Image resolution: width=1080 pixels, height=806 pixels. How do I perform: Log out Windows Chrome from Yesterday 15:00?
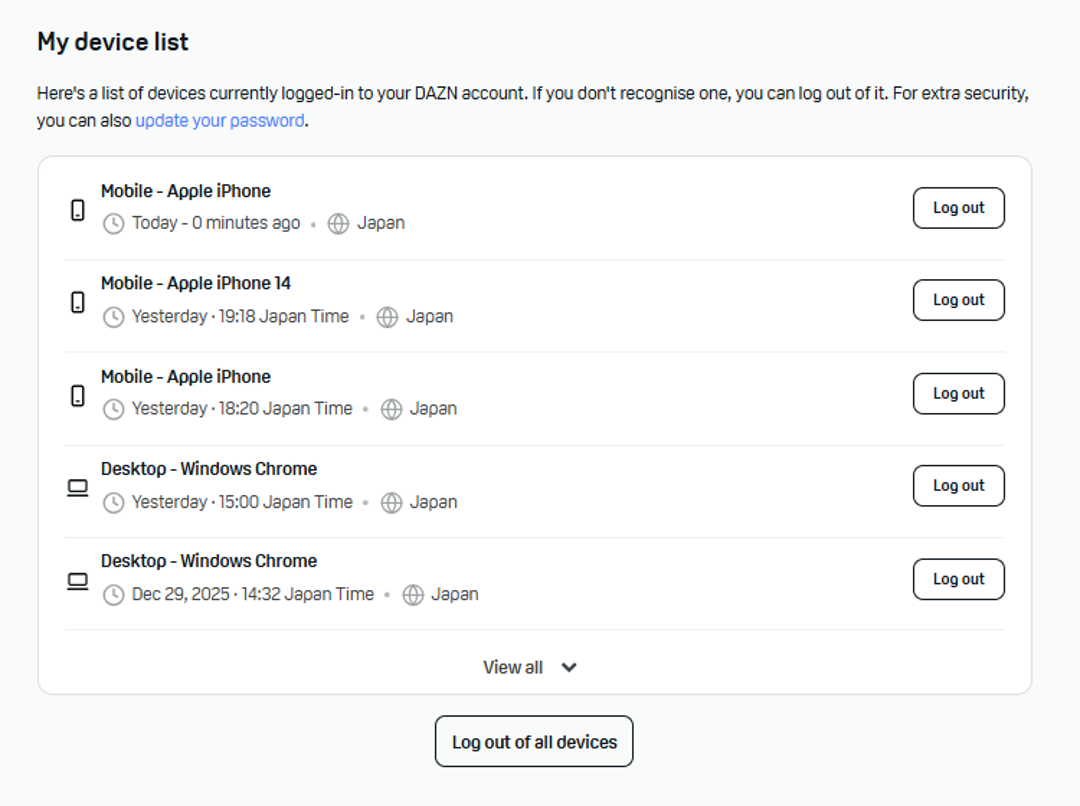coord(958,486)
